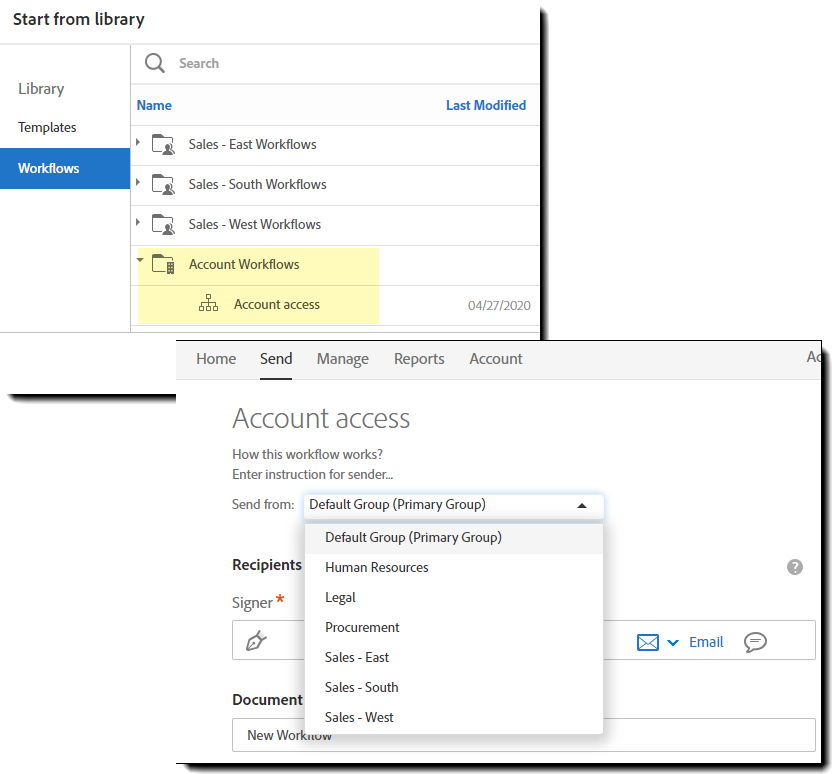Viewport: 832px width, 774px height.
Task: Choose Procurement from the group list
Action: tap(454, 628)
